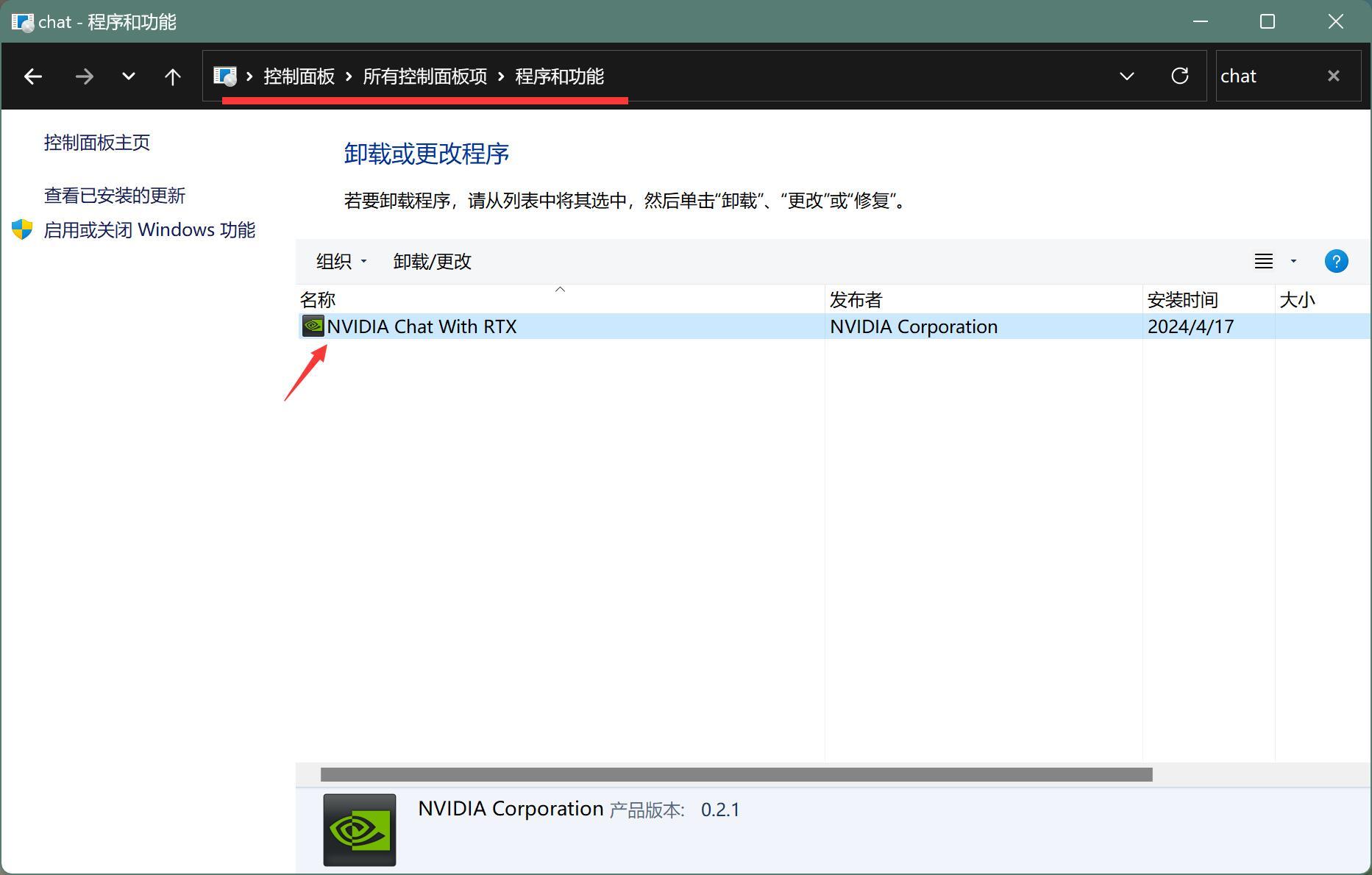Expand chevron after control panel icon
The height and width of the screenshot is (875, 1372).
tap(249, 76)
